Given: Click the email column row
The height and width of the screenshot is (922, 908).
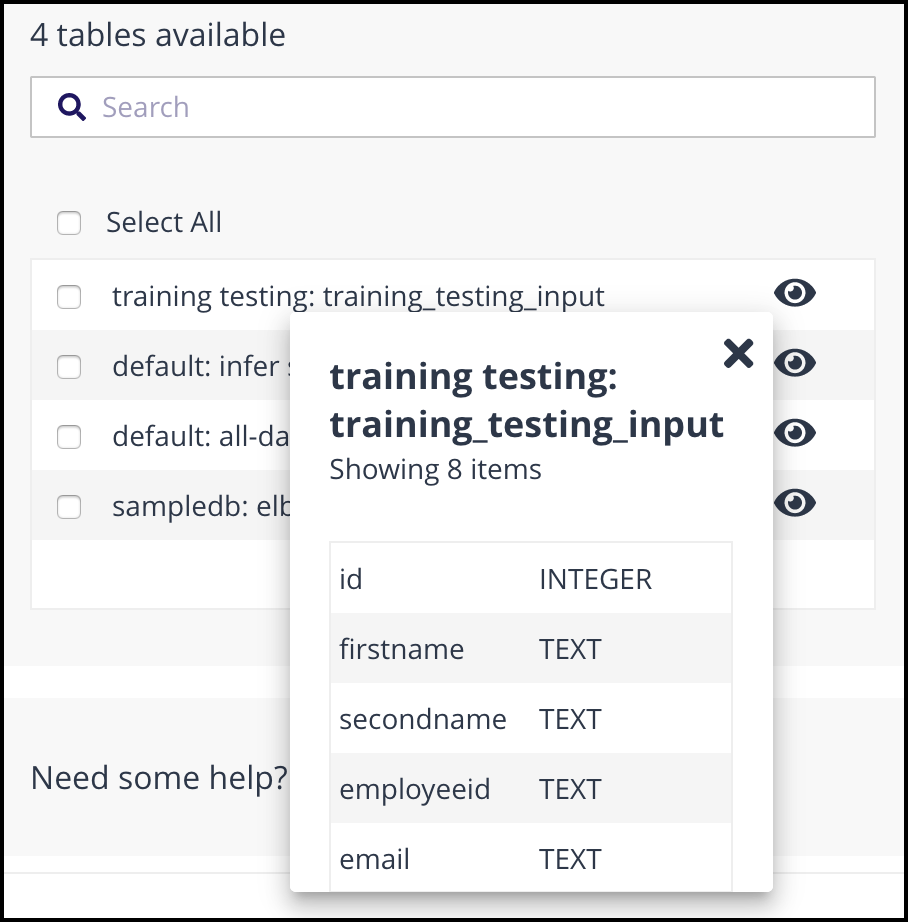Looking at the screenshot, I should [531, 857].
